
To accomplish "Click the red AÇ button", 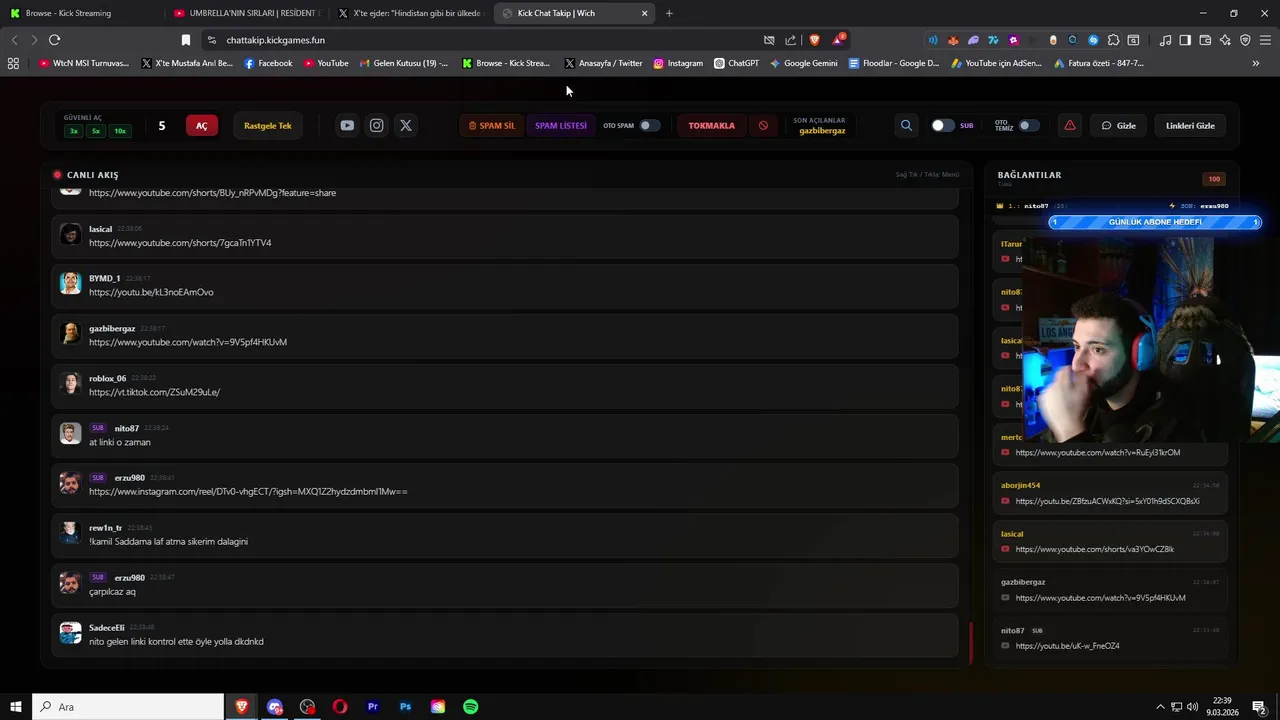I will (201, 126).
